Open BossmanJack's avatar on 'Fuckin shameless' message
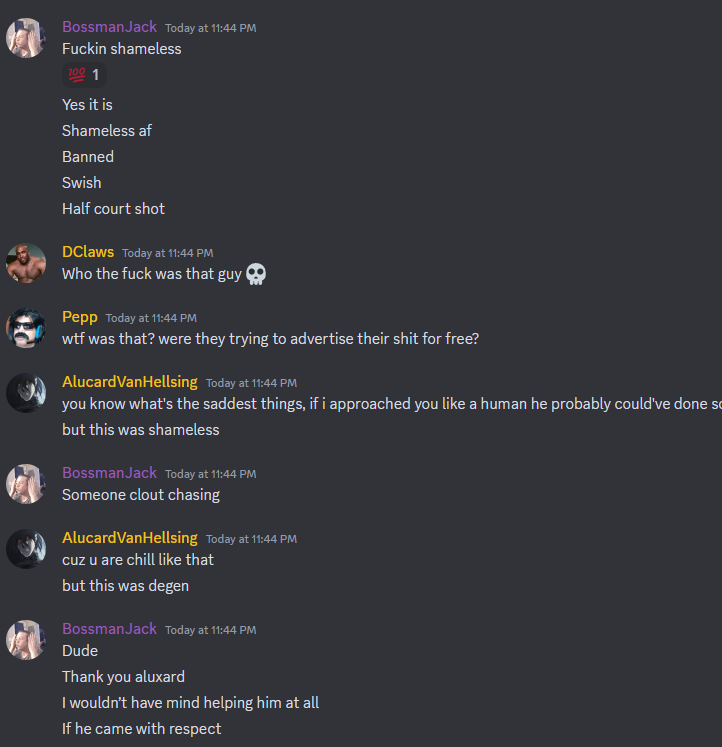The image size is (722, 747). [x=26, y=38]
